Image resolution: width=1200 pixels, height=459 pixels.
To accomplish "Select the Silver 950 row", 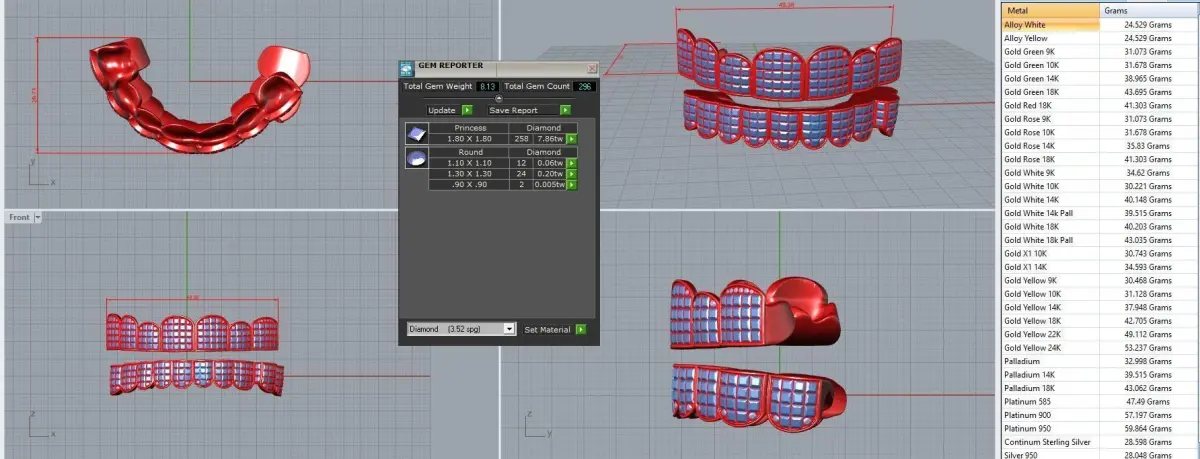I will click(x=1100, y=454).
